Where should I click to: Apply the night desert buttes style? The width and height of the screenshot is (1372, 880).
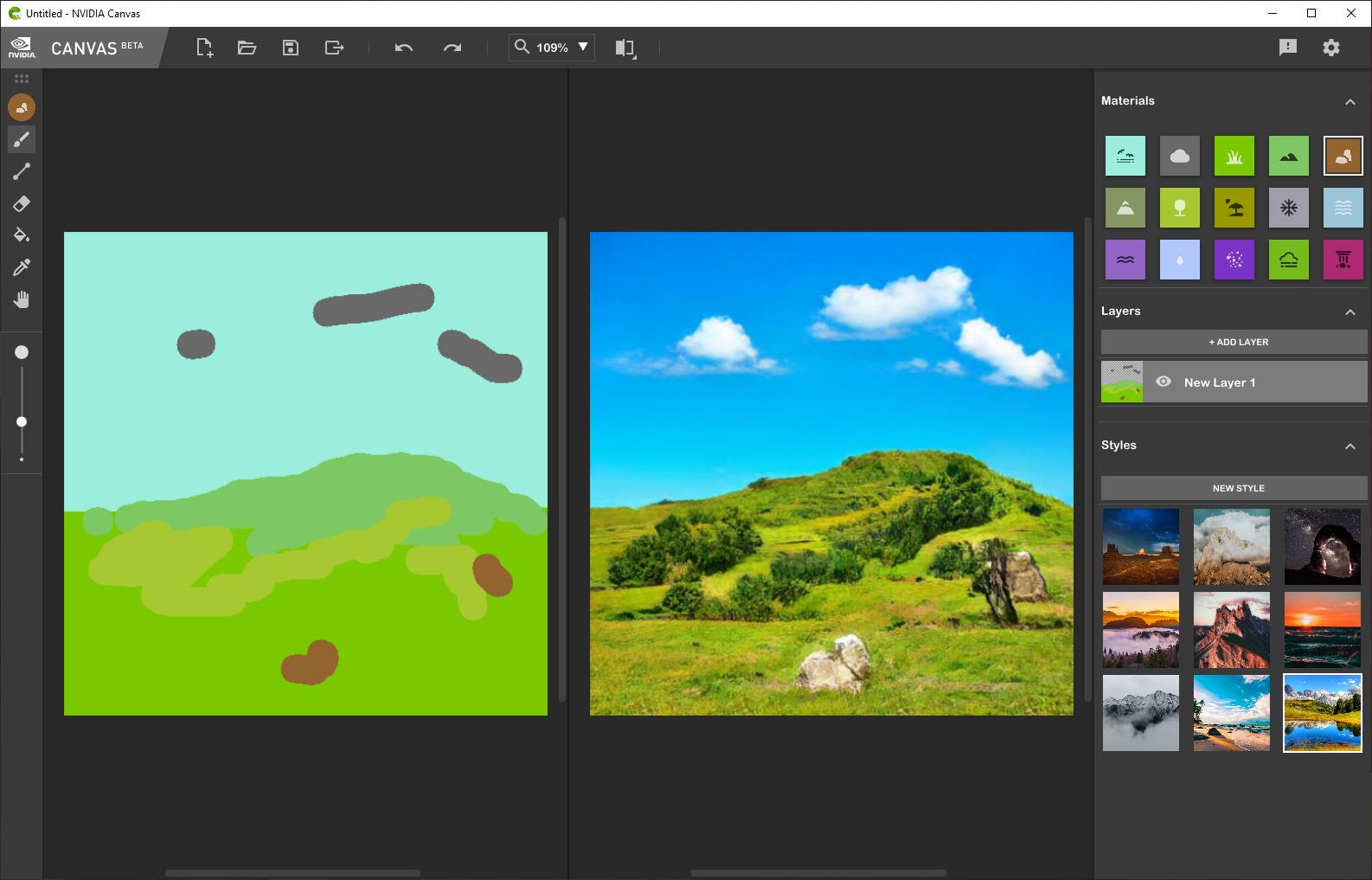(1141, 547)
